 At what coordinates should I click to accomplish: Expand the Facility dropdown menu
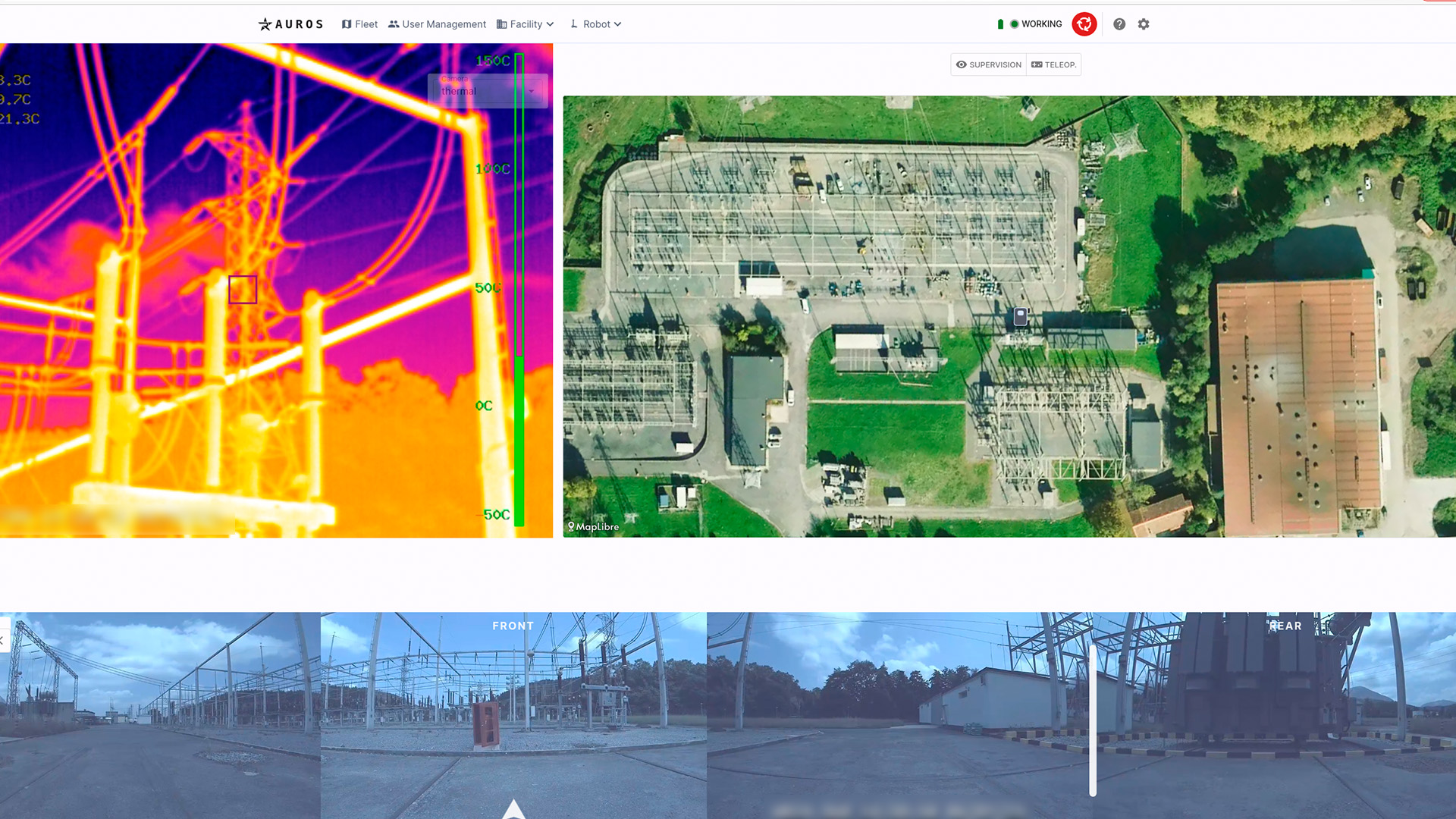[x=526, y=24]
